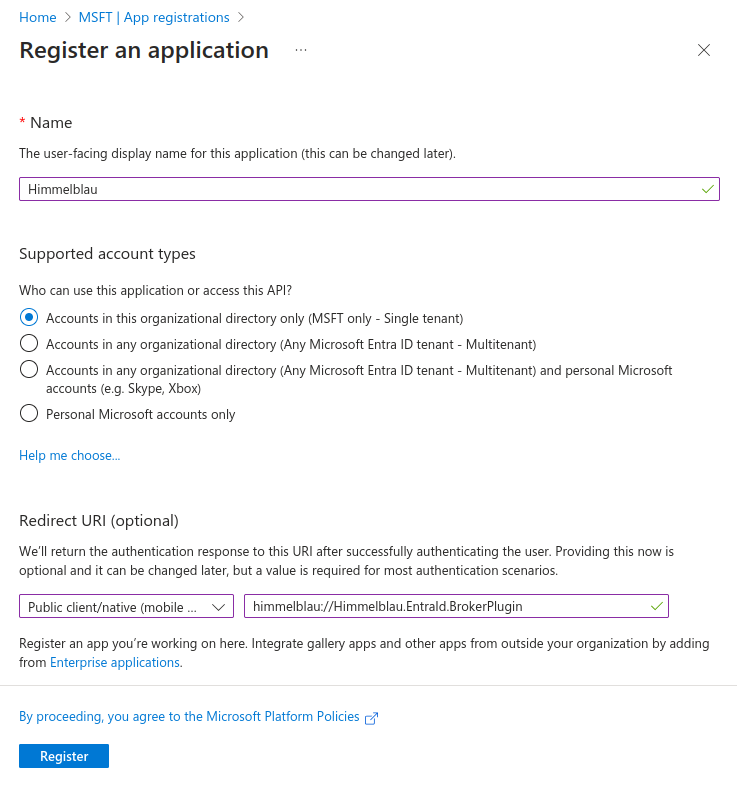
Task: Open MSFT | App registrations breadcrumb
Action: (x=154, y=18)
